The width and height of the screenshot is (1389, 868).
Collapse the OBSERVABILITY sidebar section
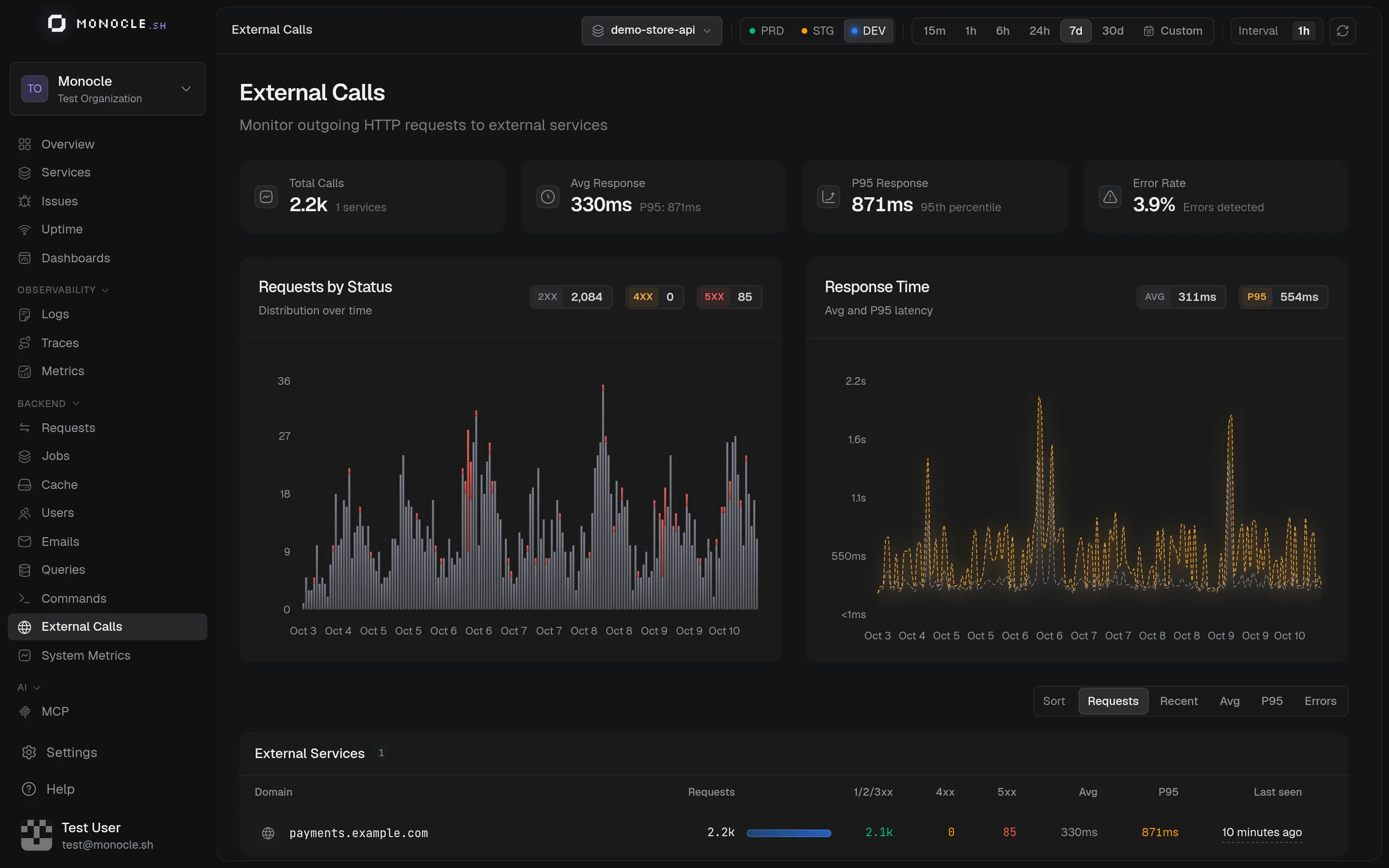63,290
